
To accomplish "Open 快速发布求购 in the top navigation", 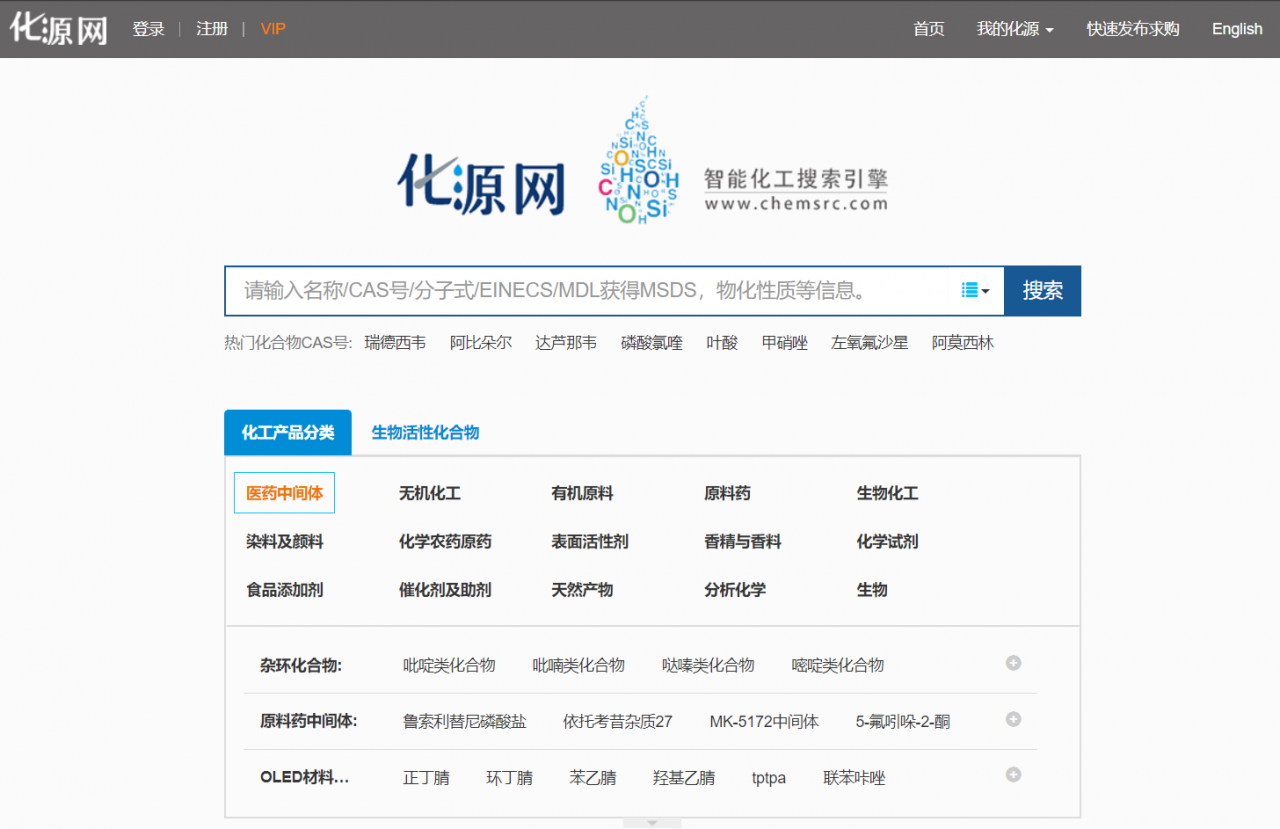I will [x=1133, y=29].
